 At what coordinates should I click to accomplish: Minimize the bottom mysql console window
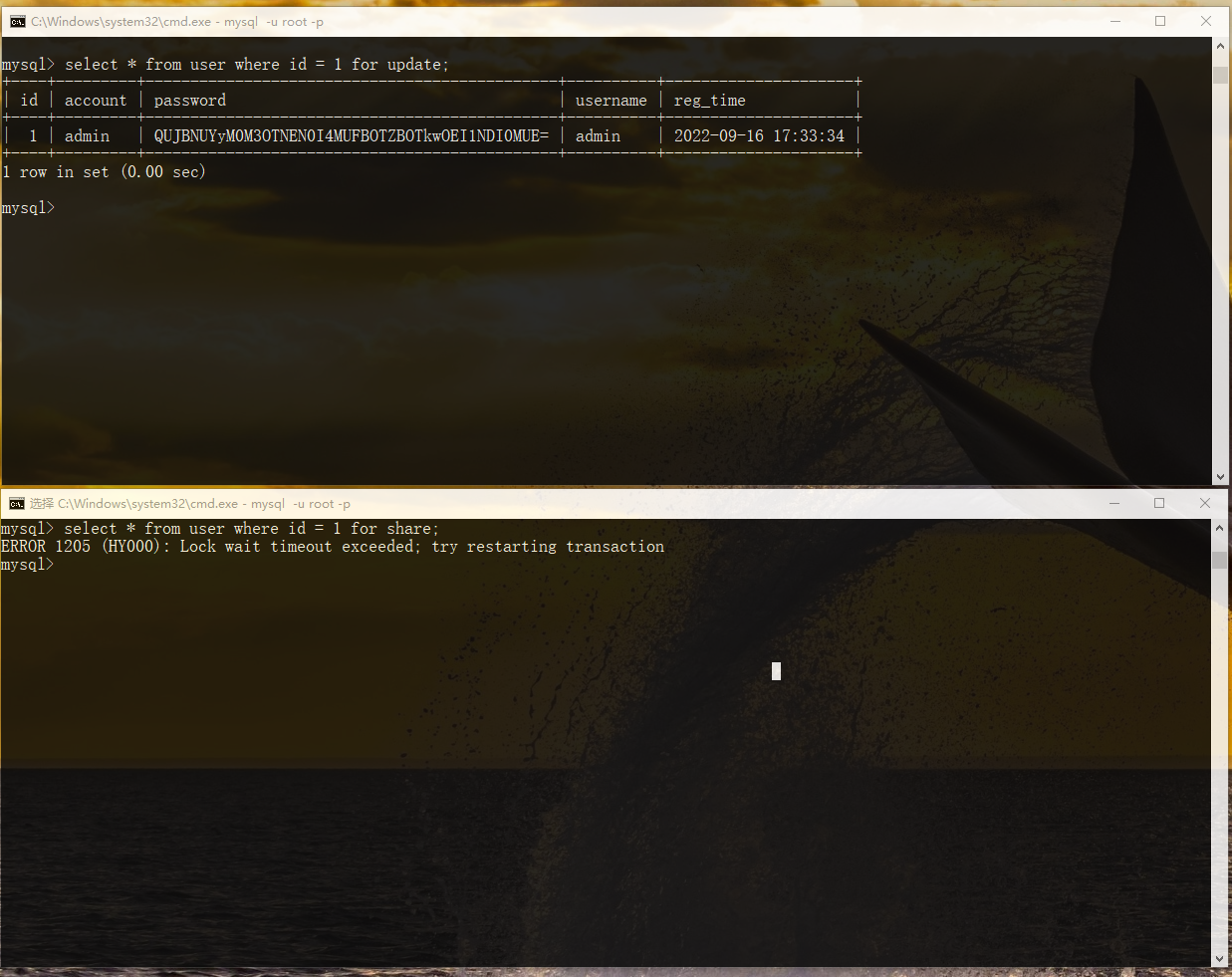pos(1114,503)
